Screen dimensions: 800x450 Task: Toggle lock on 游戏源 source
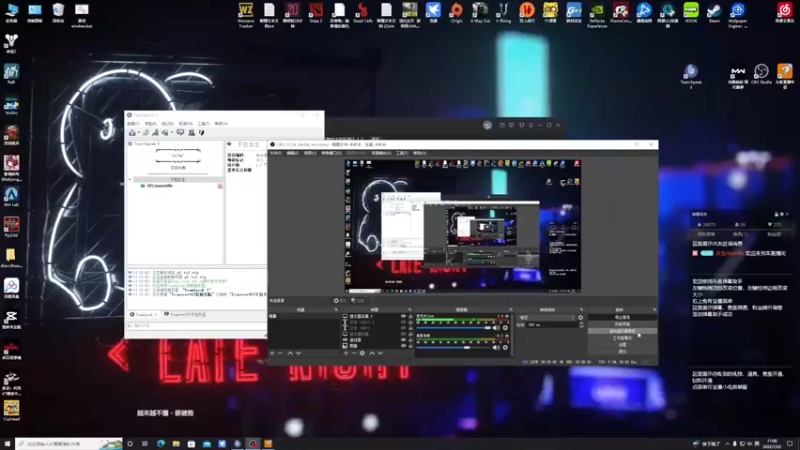click(x=410, y=340)
